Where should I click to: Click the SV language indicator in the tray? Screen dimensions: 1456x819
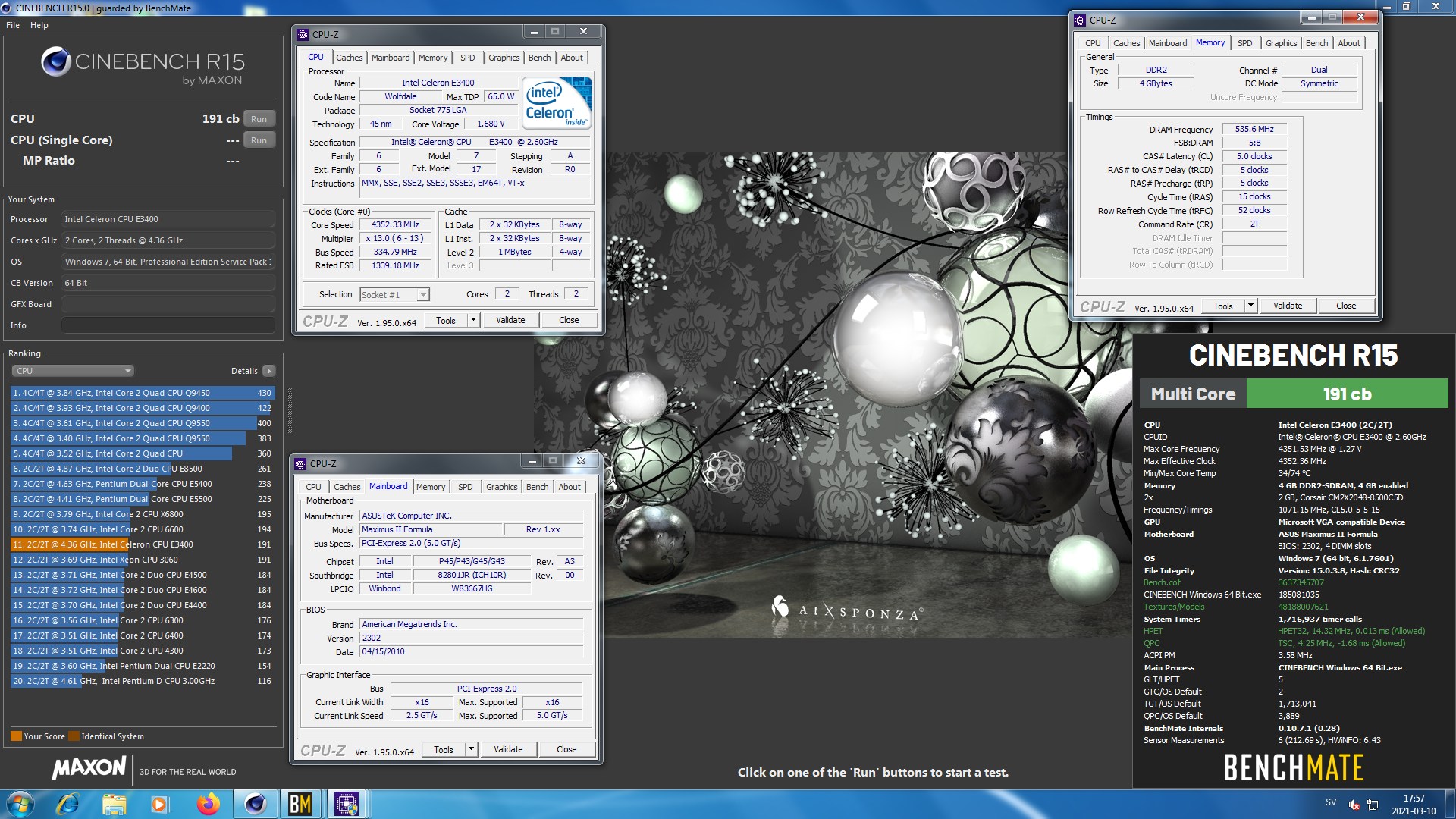pyautogui.click(x=1331, y=802)
